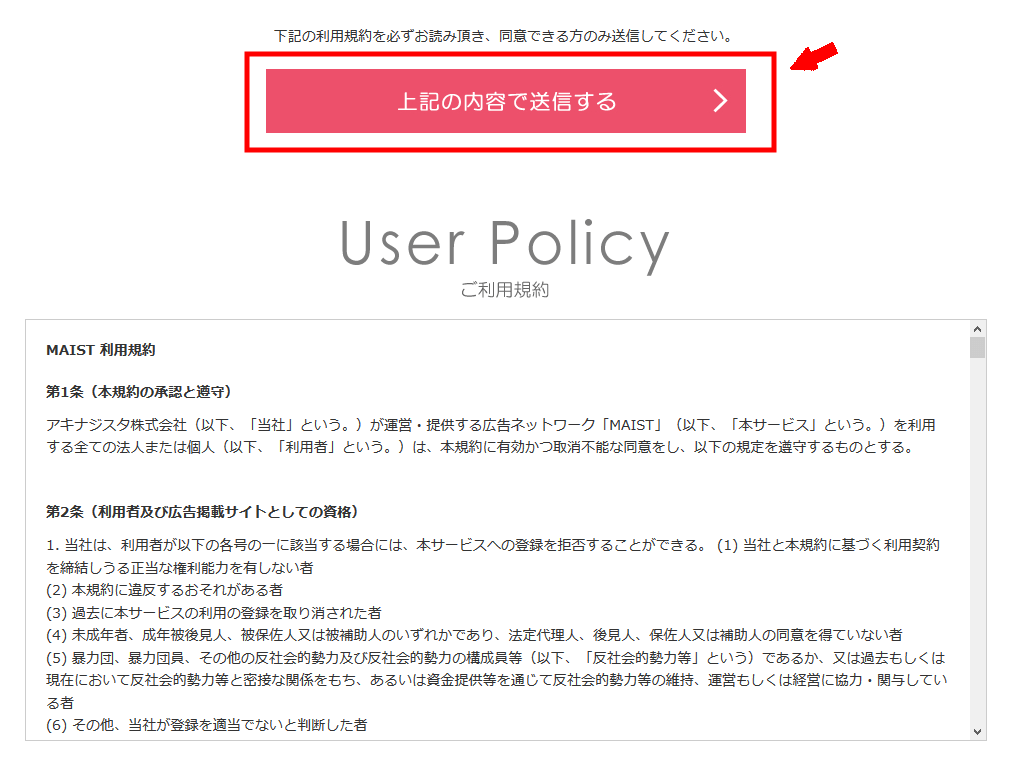Click the line (2) 本規約に違反するおそれがある者

point(165,590)
